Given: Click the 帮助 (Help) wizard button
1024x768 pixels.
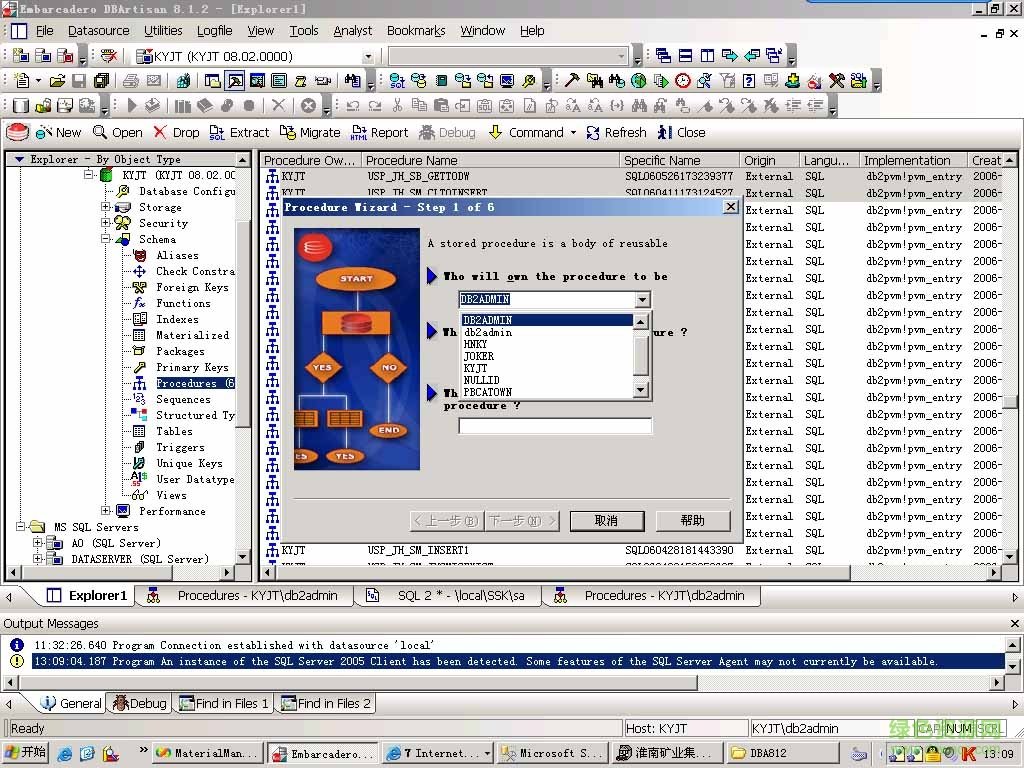Looking at the screenshot, I should click(x=692, y=520).
